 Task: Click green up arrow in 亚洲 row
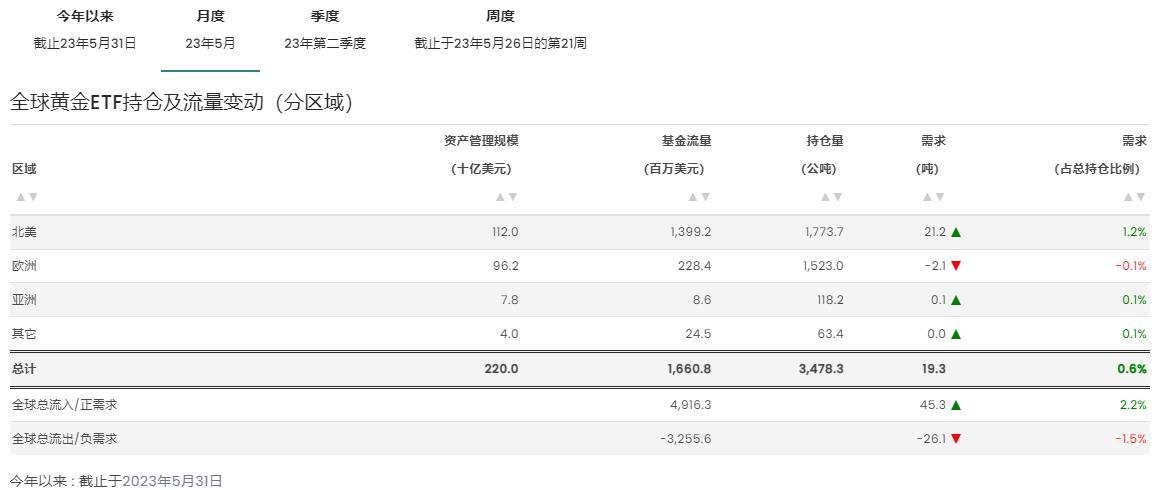(x=956, y=300)
